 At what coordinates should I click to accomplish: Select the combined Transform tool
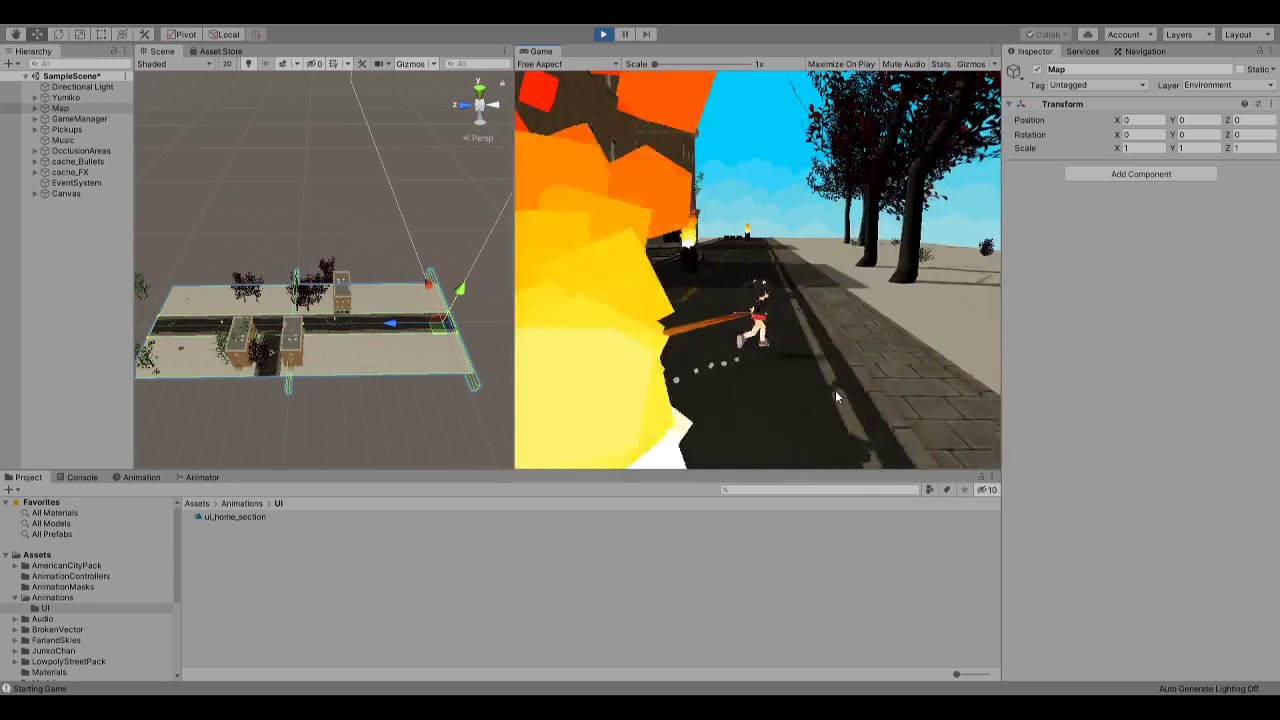point(123,34)
